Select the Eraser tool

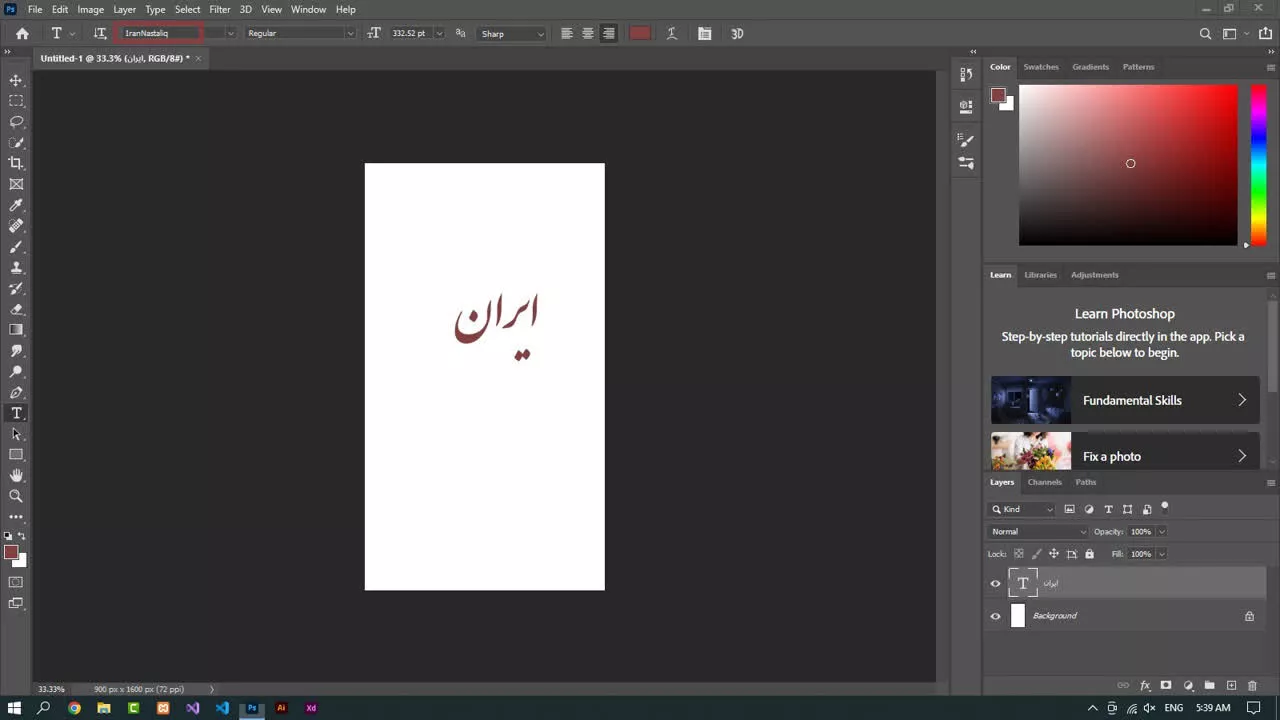tap(16, 309)
